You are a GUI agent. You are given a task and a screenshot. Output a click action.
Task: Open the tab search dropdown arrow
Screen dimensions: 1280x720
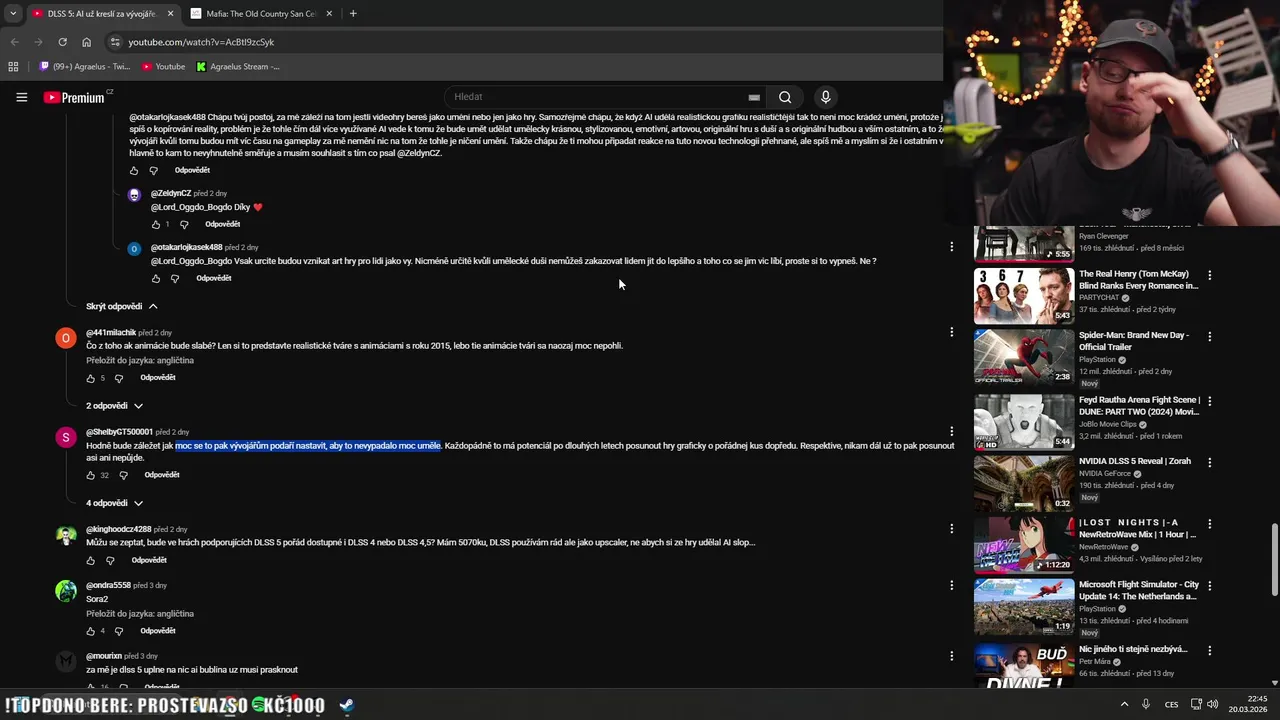point(13,14)
